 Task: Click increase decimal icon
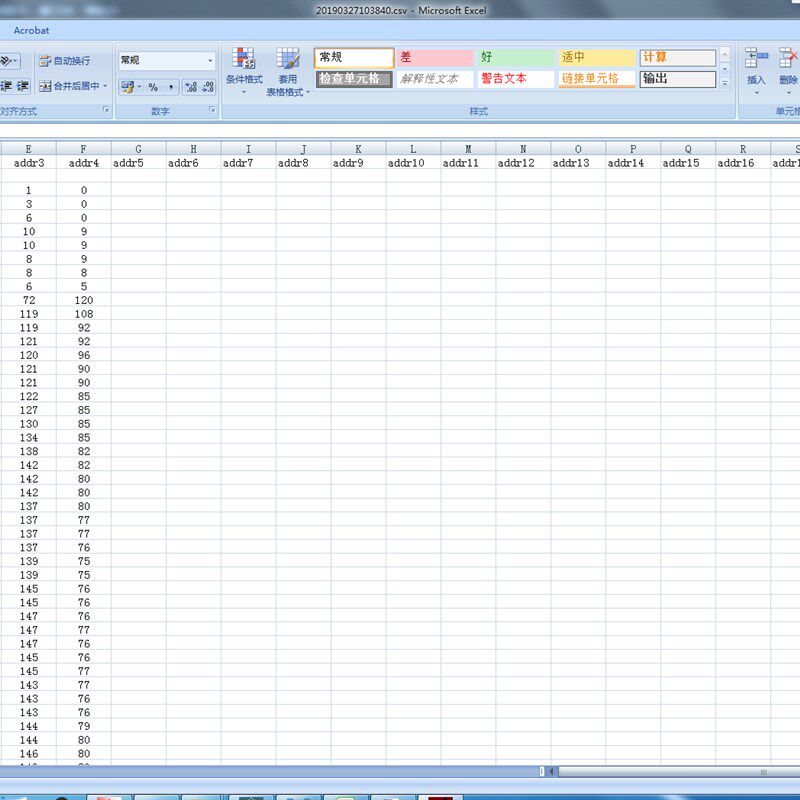click(191, 87)
